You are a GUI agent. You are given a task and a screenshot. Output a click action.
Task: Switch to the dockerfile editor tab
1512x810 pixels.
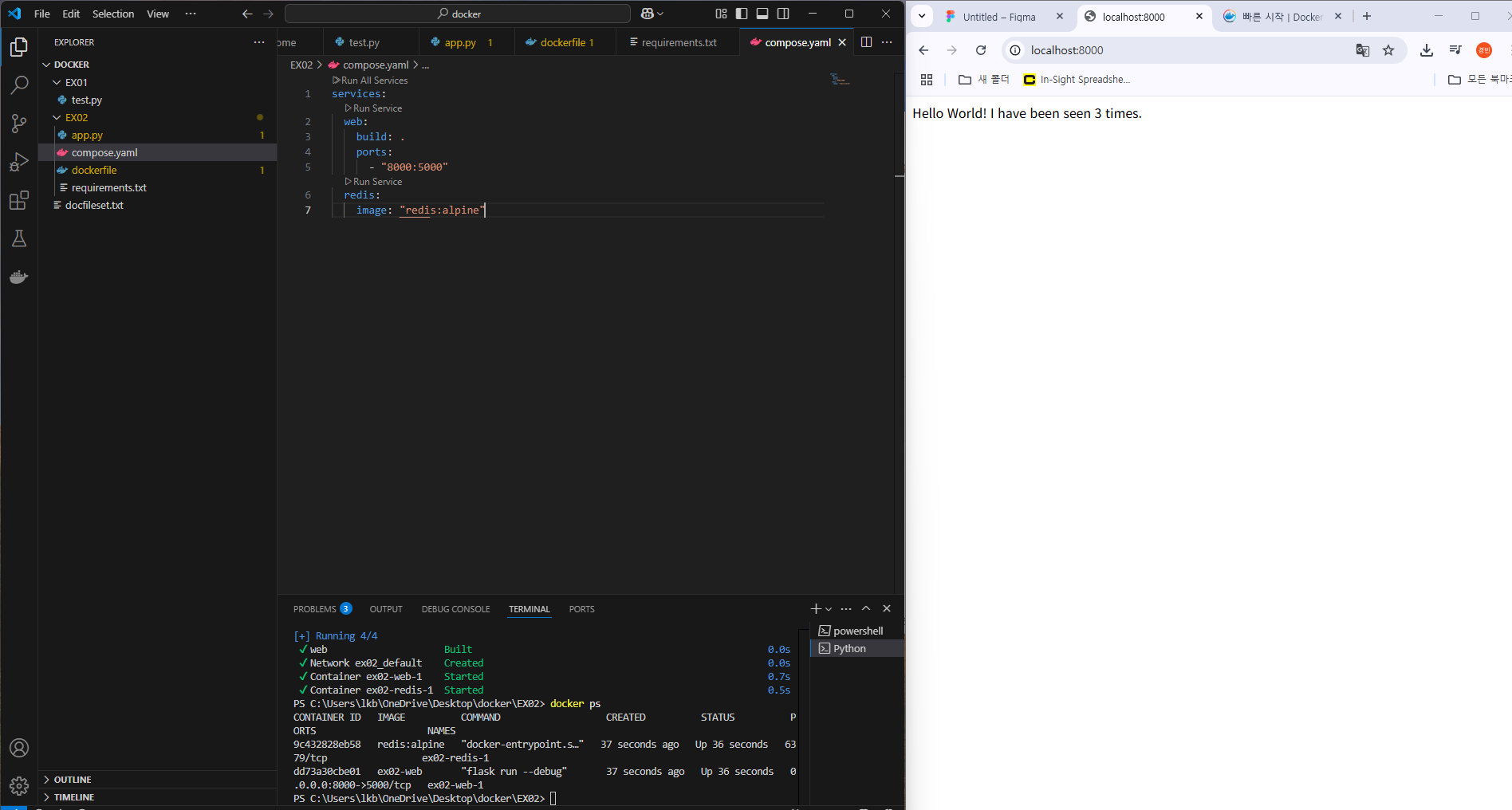pyautogui.click(x=564, y=42)
